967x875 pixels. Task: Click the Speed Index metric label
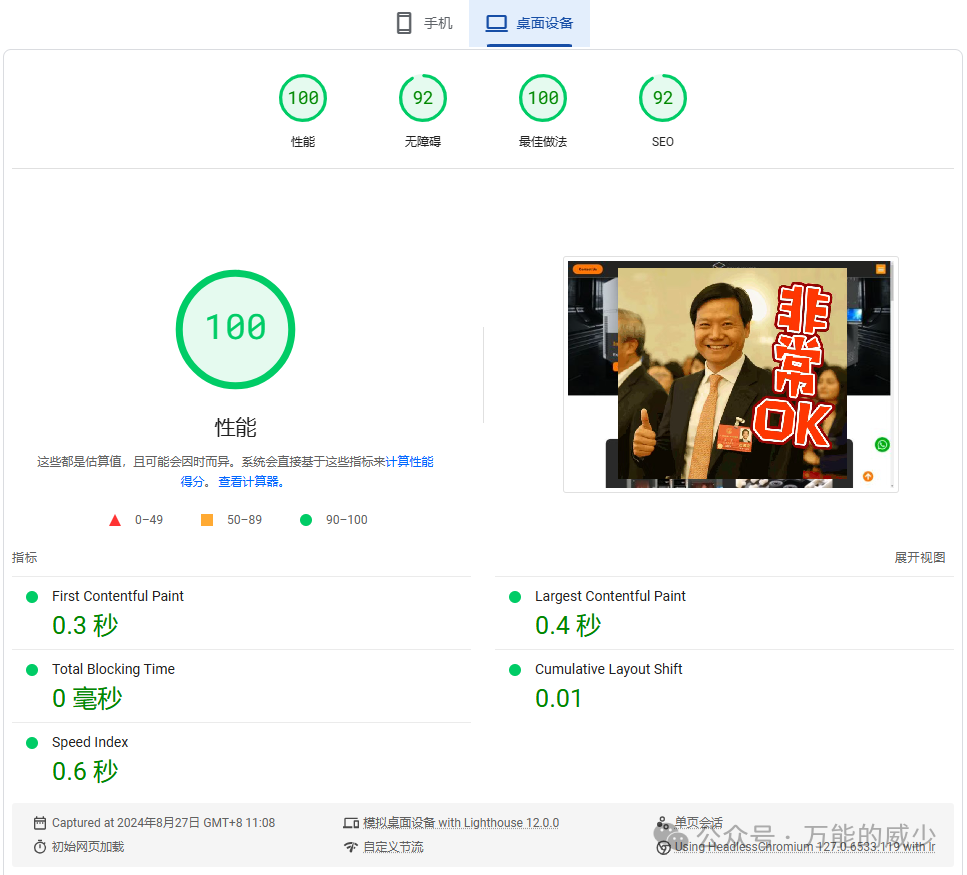tap(90, 742)
